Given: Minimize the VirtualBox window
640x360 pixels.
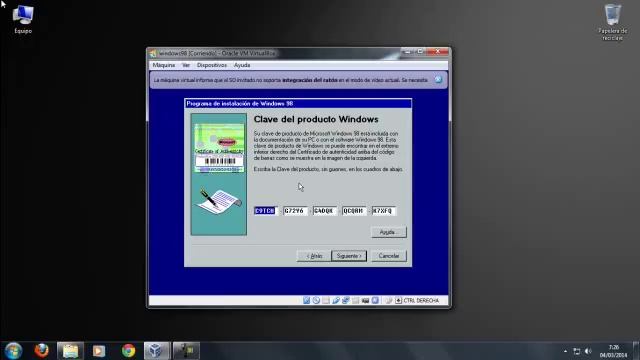Looking at the screenshot, I should point(407,51).
